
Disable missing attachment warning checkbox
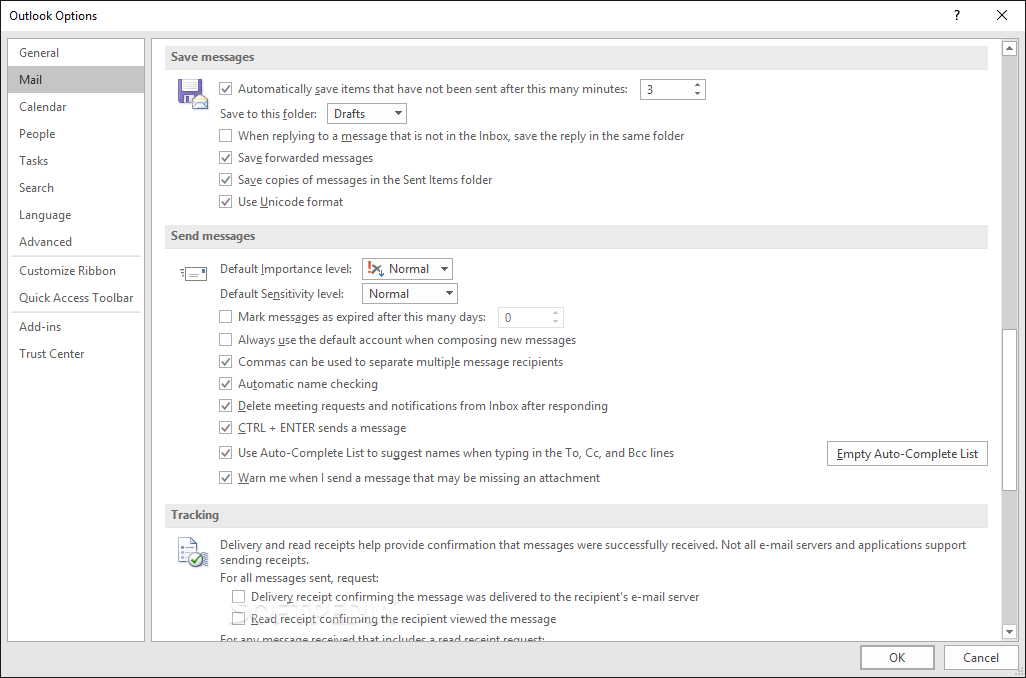tap(226, 478)
